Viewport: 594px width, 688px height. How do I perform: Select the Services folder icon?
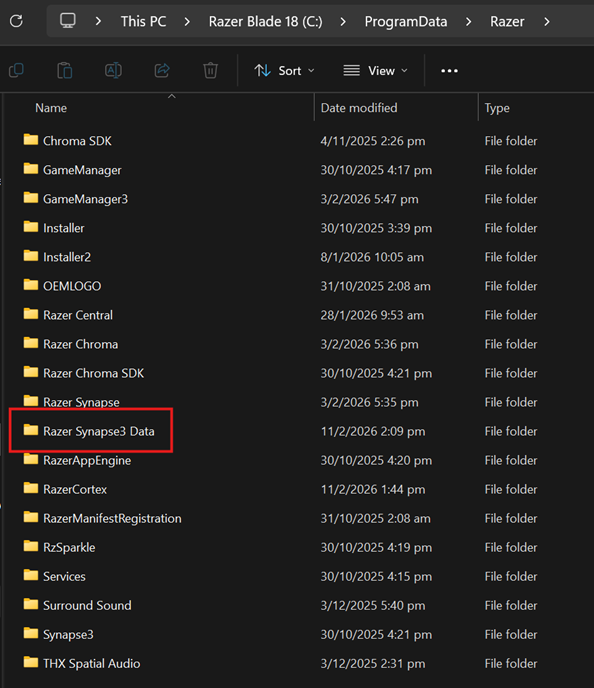[31, 575]
